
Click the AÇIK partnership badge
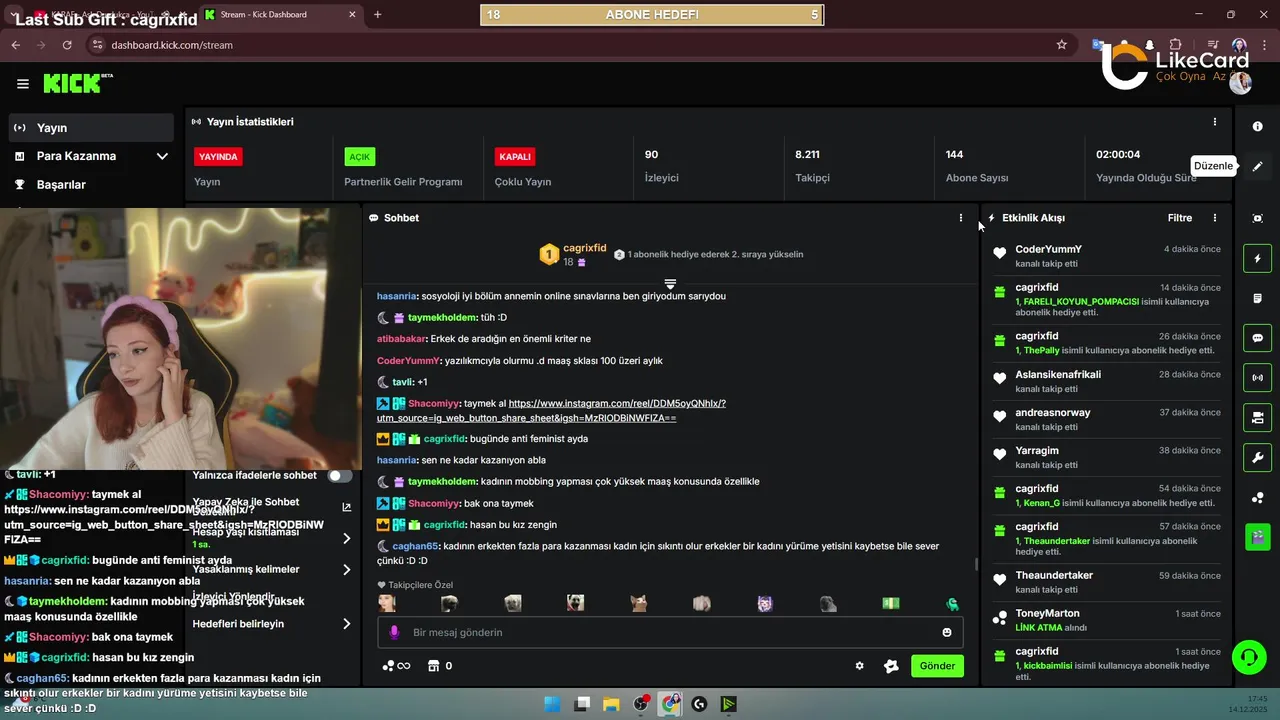click(x=360, y=157)
